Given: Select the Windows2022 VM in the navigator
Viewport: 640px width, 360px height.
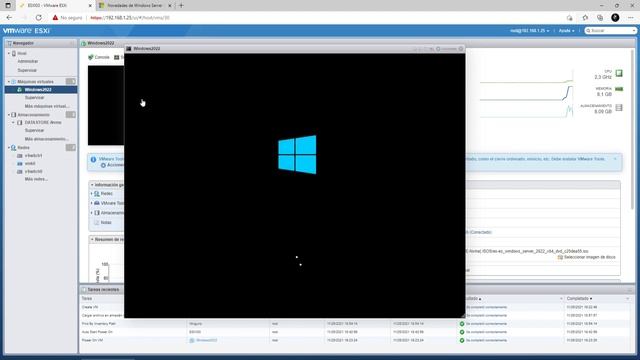Looking at the screenshot, I should (38, 89).
